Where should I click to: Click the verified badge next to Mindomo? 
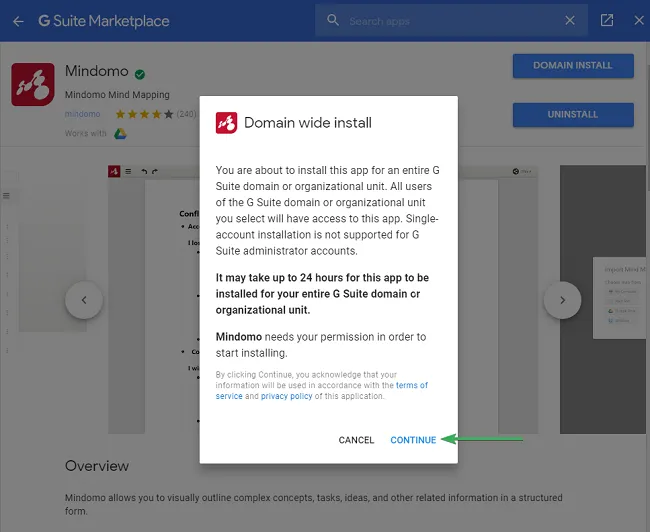pos(140,74)
